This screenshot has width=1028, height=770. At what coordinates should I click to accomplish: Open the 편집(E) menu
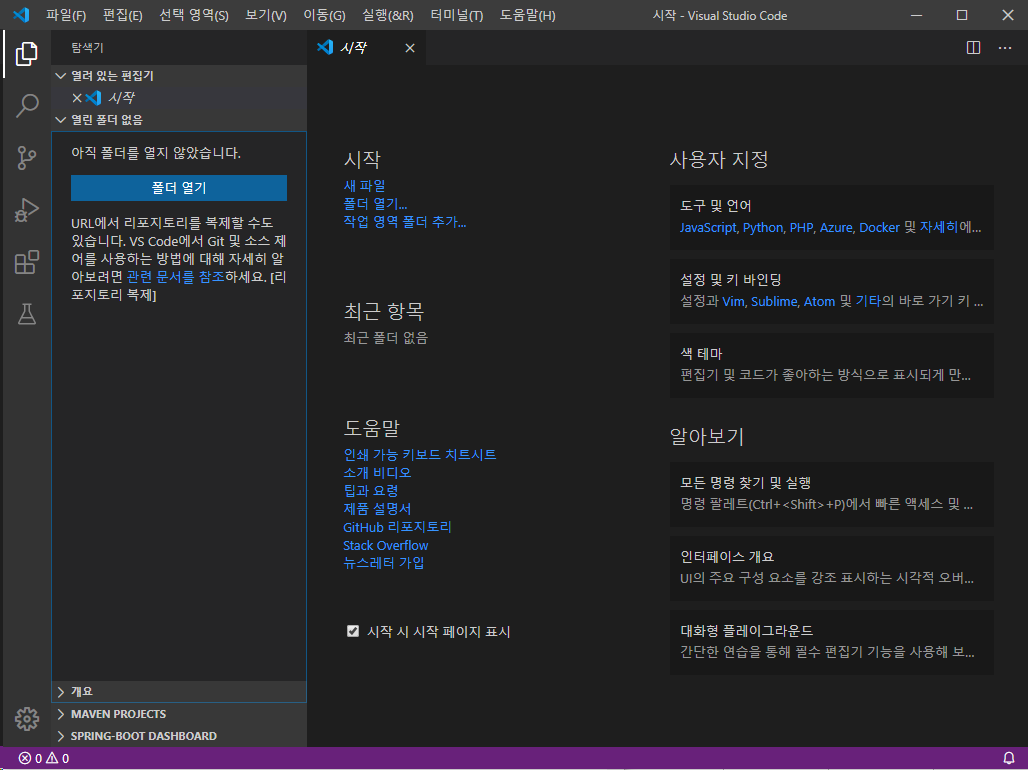[x=123, y=15]
